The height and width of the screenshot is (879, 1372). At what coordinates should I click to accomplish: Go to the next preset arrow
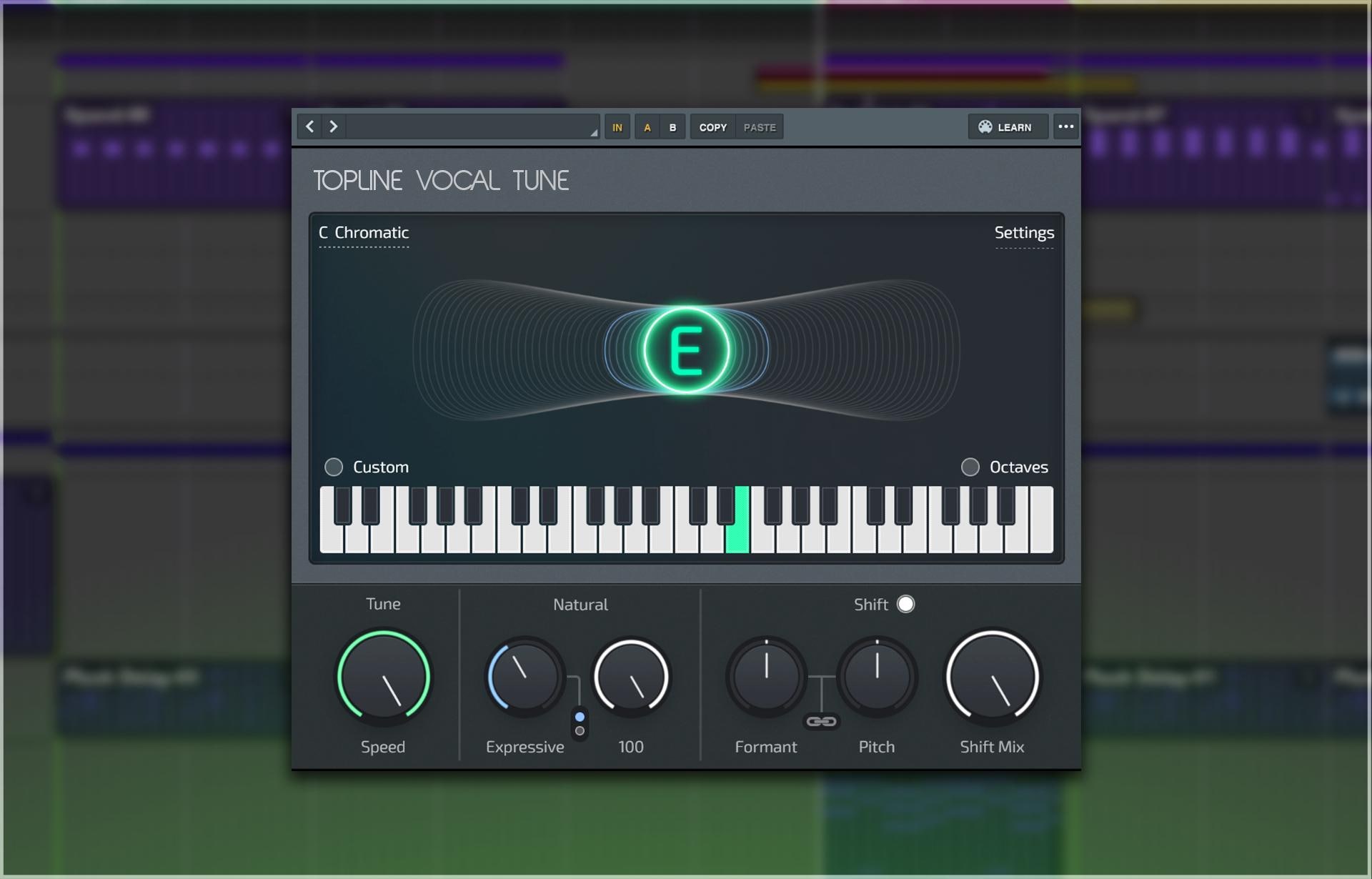pos(334,127)
